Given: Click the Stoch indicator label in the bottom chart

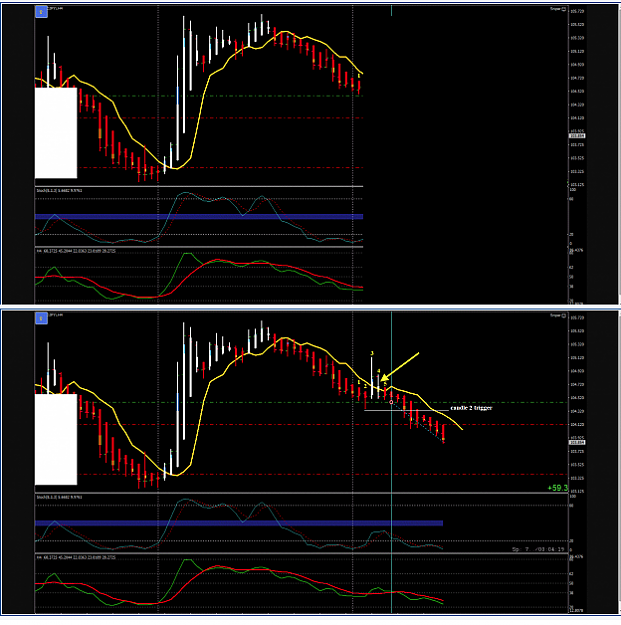Looking at the screenshot, I should pos(59,497).
